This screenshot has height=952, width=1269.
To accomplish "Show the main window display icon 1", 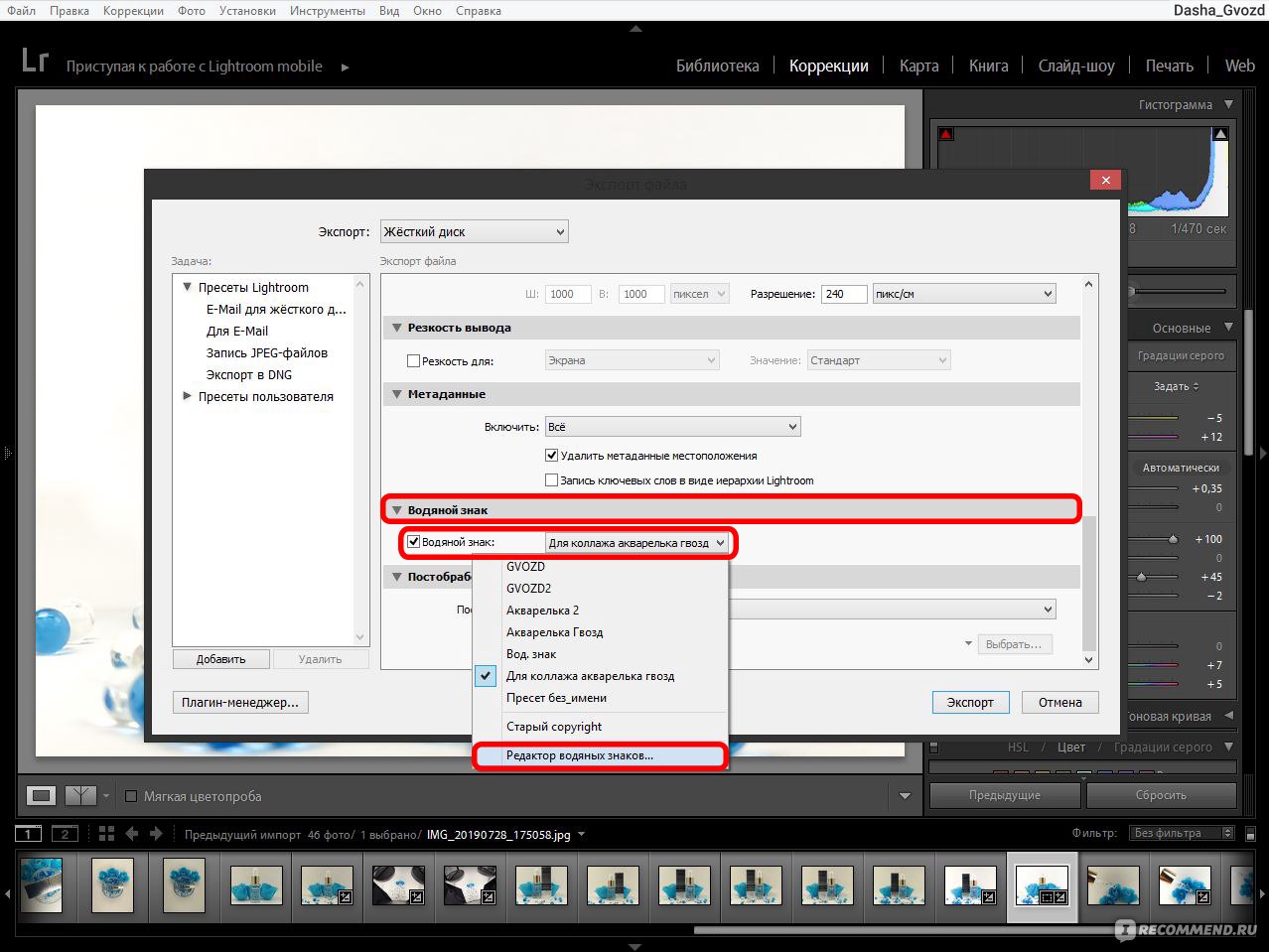I will pos(28,834).
